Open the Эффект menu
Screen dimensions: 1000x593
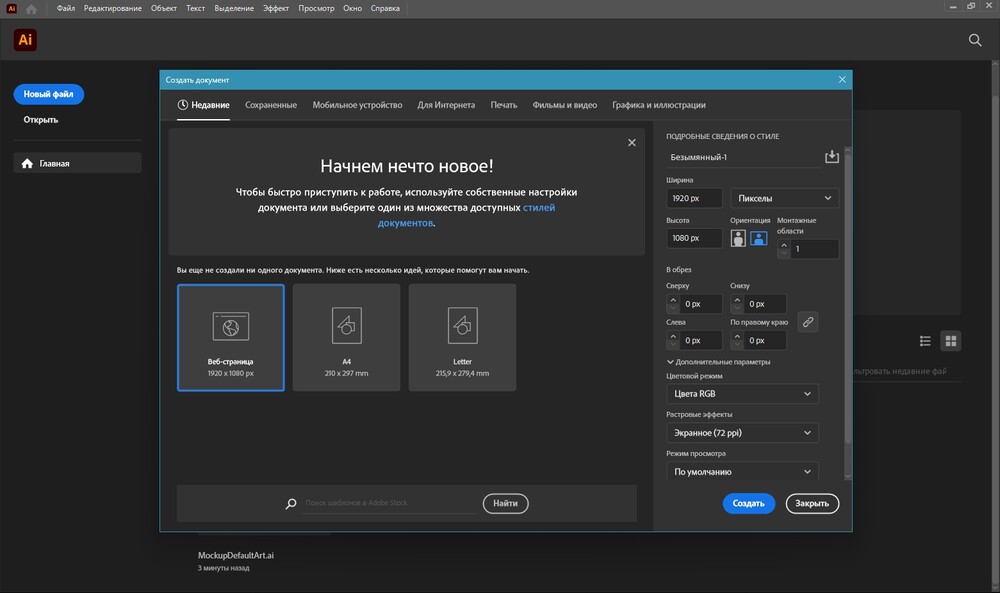click(x=276, y=7)
